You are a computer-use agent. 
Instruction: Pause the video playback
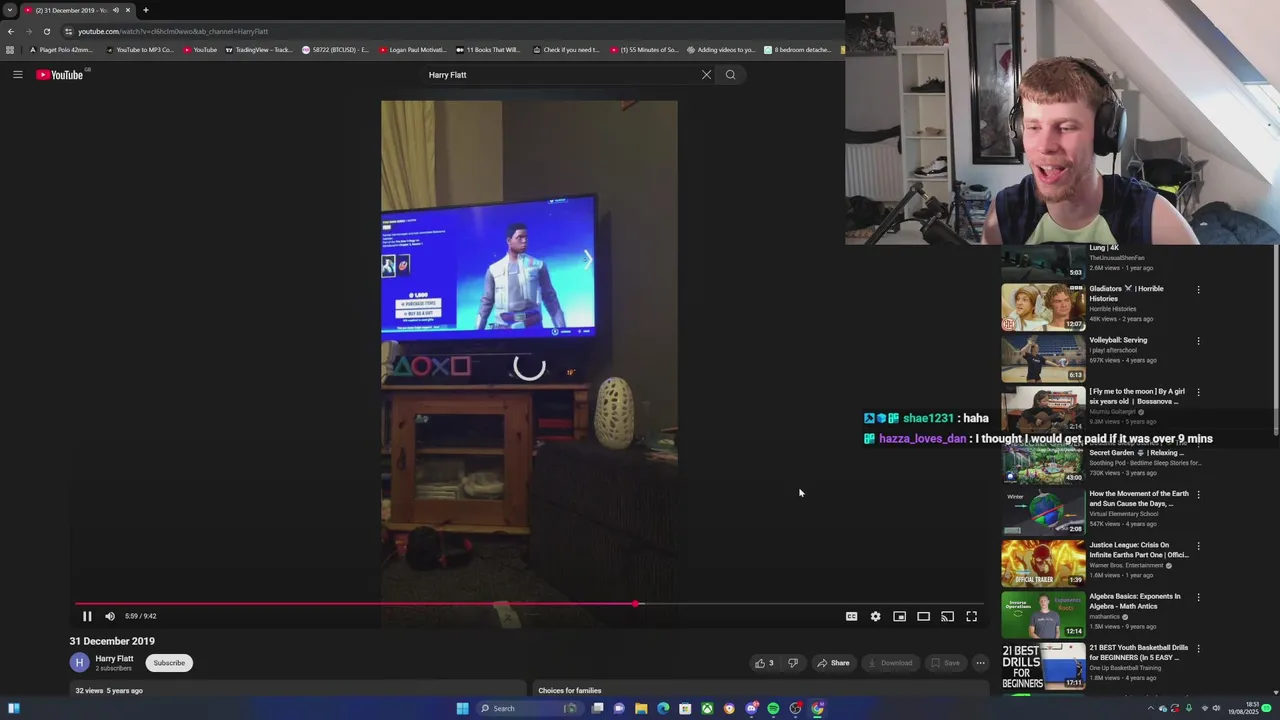[x=87, y=616]
